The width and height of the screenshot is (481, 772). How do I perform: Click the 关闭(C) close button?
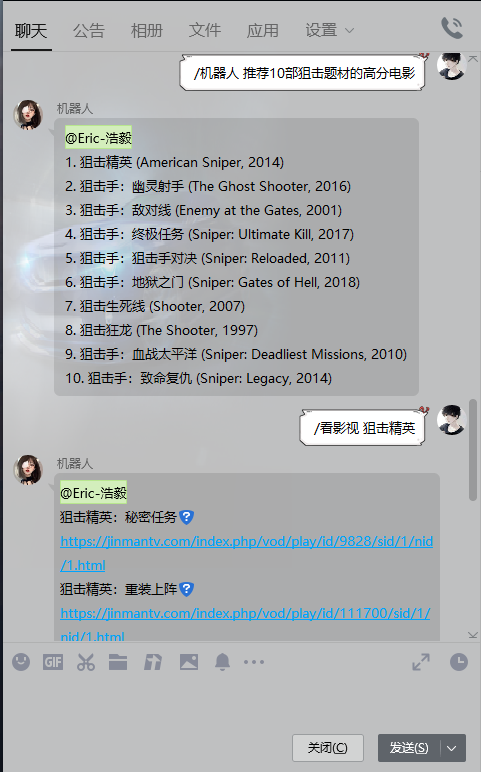point(328,748)
